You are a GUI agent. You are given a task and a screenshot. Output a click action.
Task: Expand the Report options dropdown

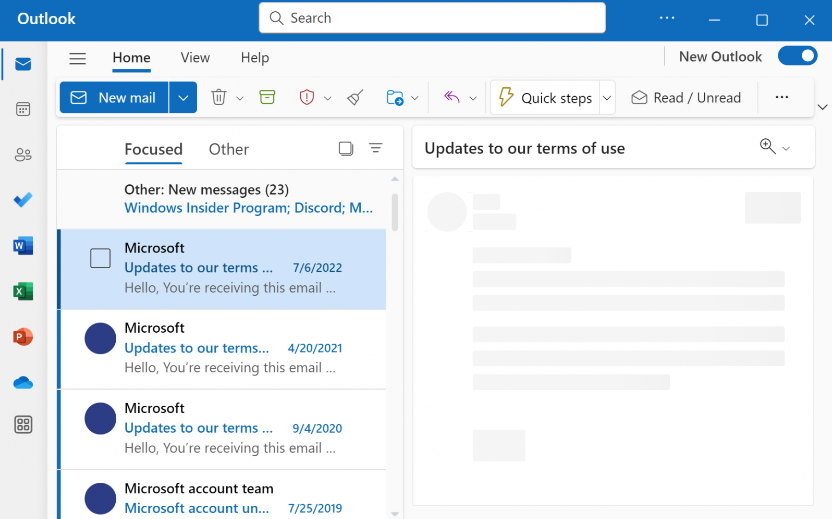pyautogui.click(x=328, y=98)
